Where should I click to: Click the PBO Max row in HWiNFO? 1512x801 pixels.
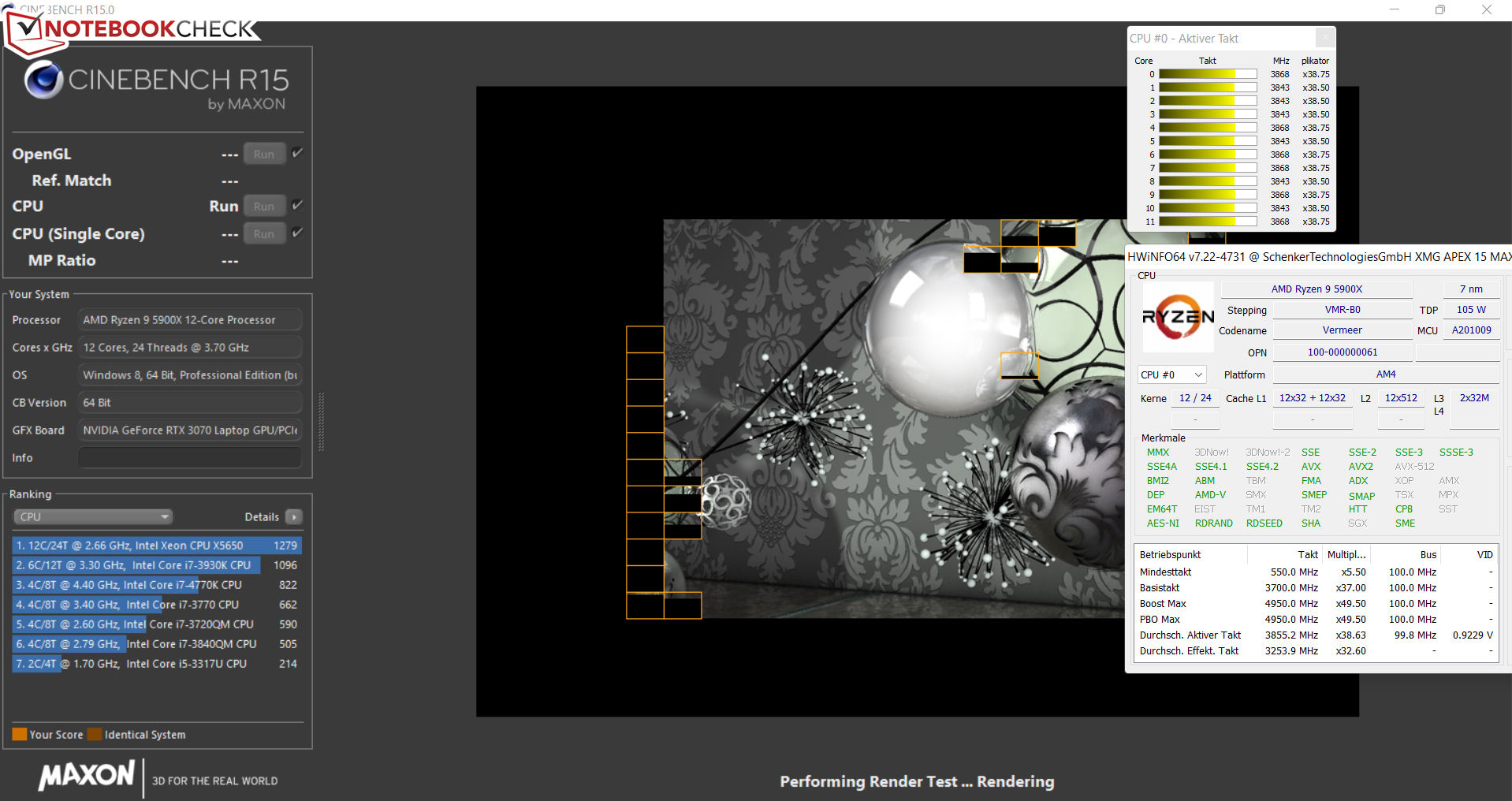[x=1316, y=620]
